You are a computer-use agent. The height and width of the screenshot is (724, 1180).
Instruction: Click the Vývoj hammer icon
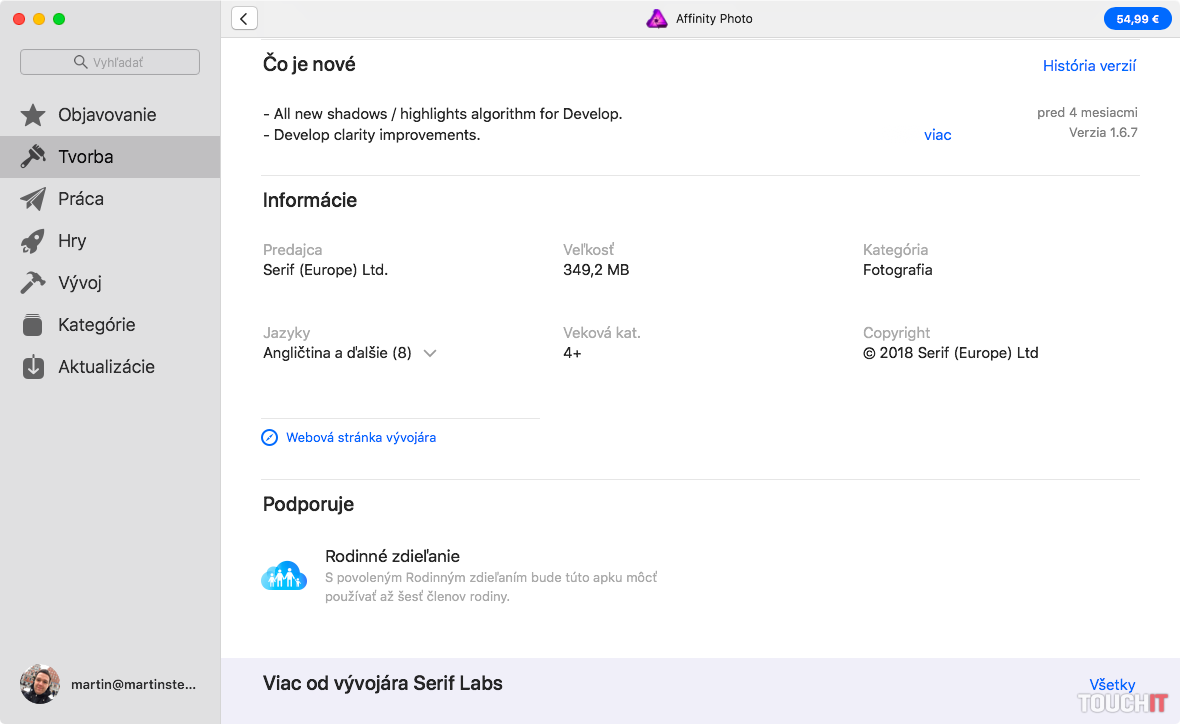tap(33, 283)
